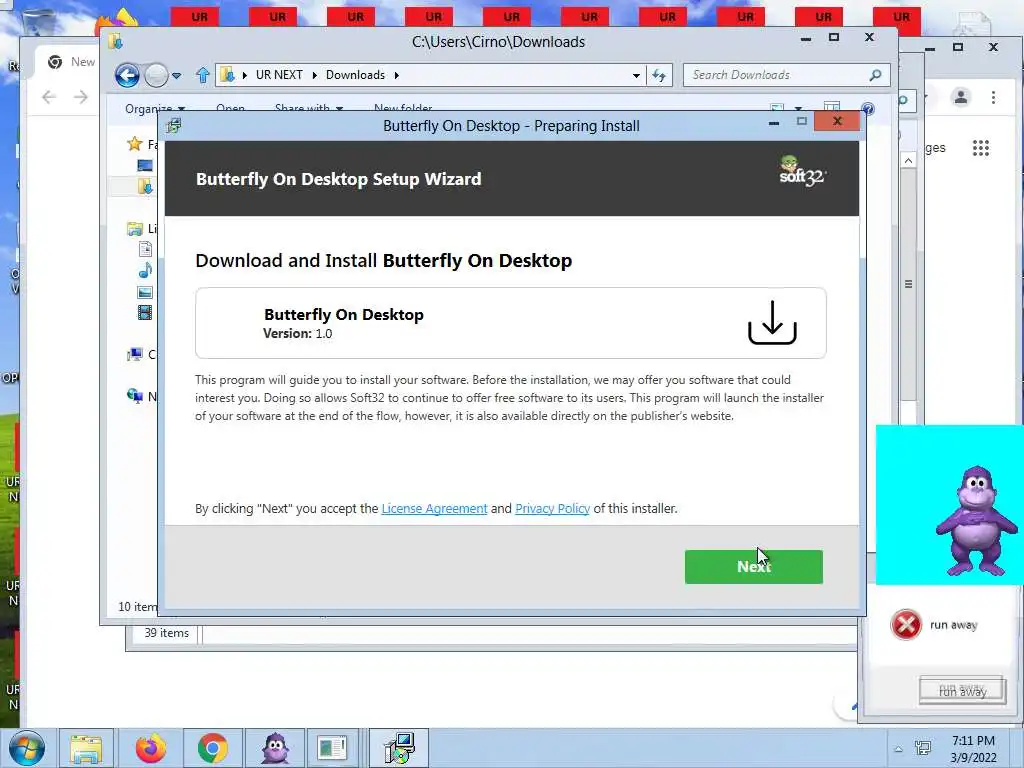This screenshot has height=768, width=1024.
Task: Switch to Chrome on the taskbar
Action: click(x=212, y=748)
